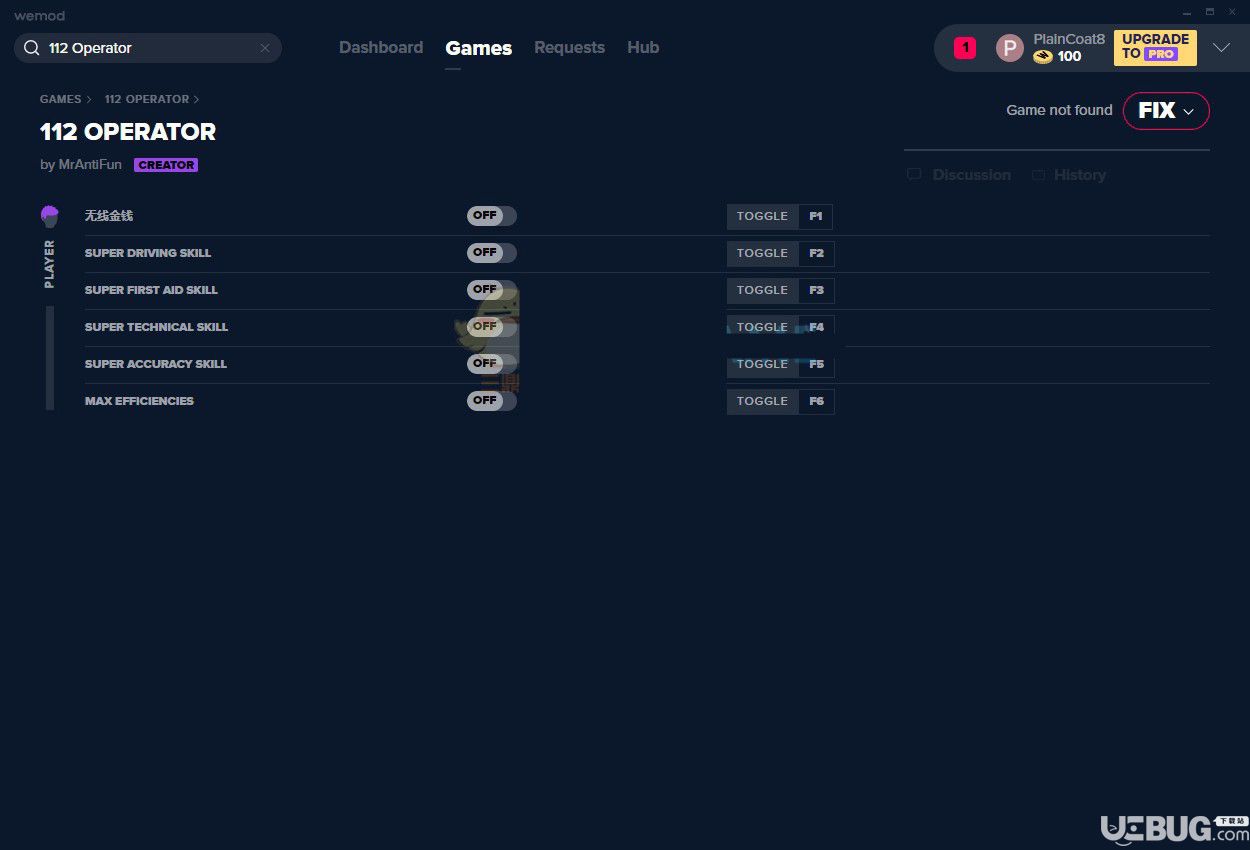The image size is (1250, 850).
Task: Click the History icon
Action: click(x=1039, y=175)
